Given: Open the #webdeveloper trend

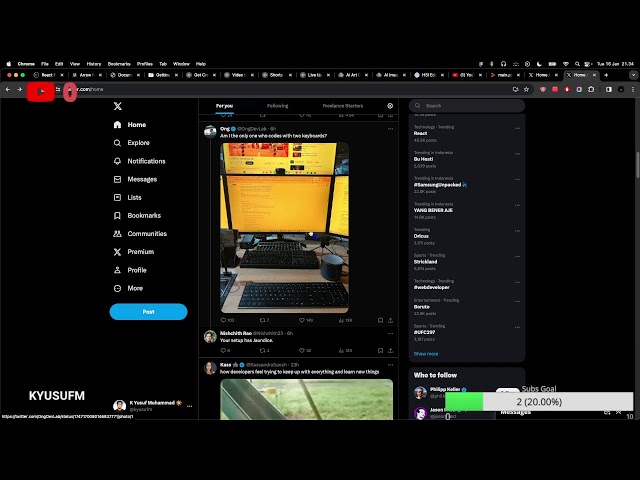Looking at the screenshot, I should [x=465, y=284].
